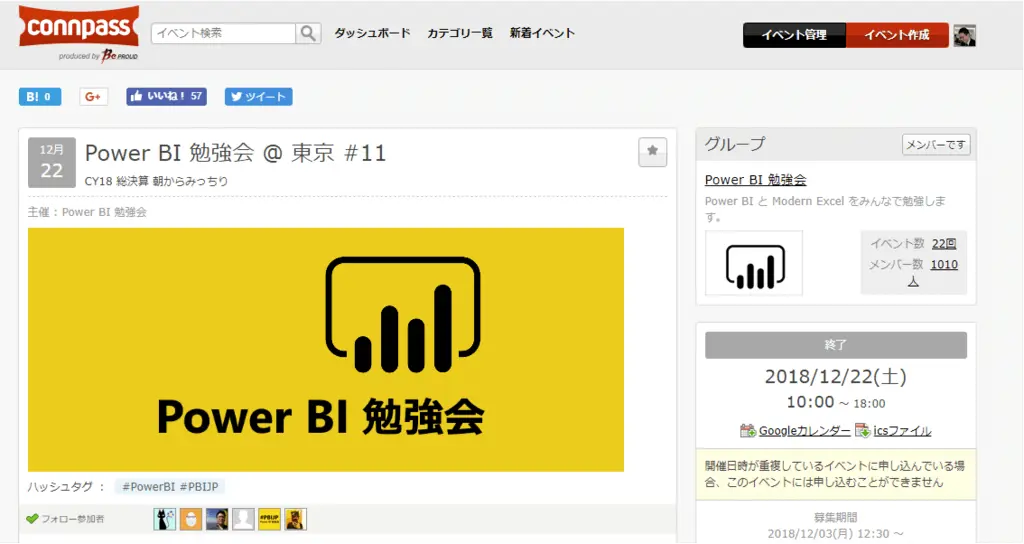Click the Hatena B! bookmark button
This screenshot has height=544, width=1024.
[x=40, y=97]
